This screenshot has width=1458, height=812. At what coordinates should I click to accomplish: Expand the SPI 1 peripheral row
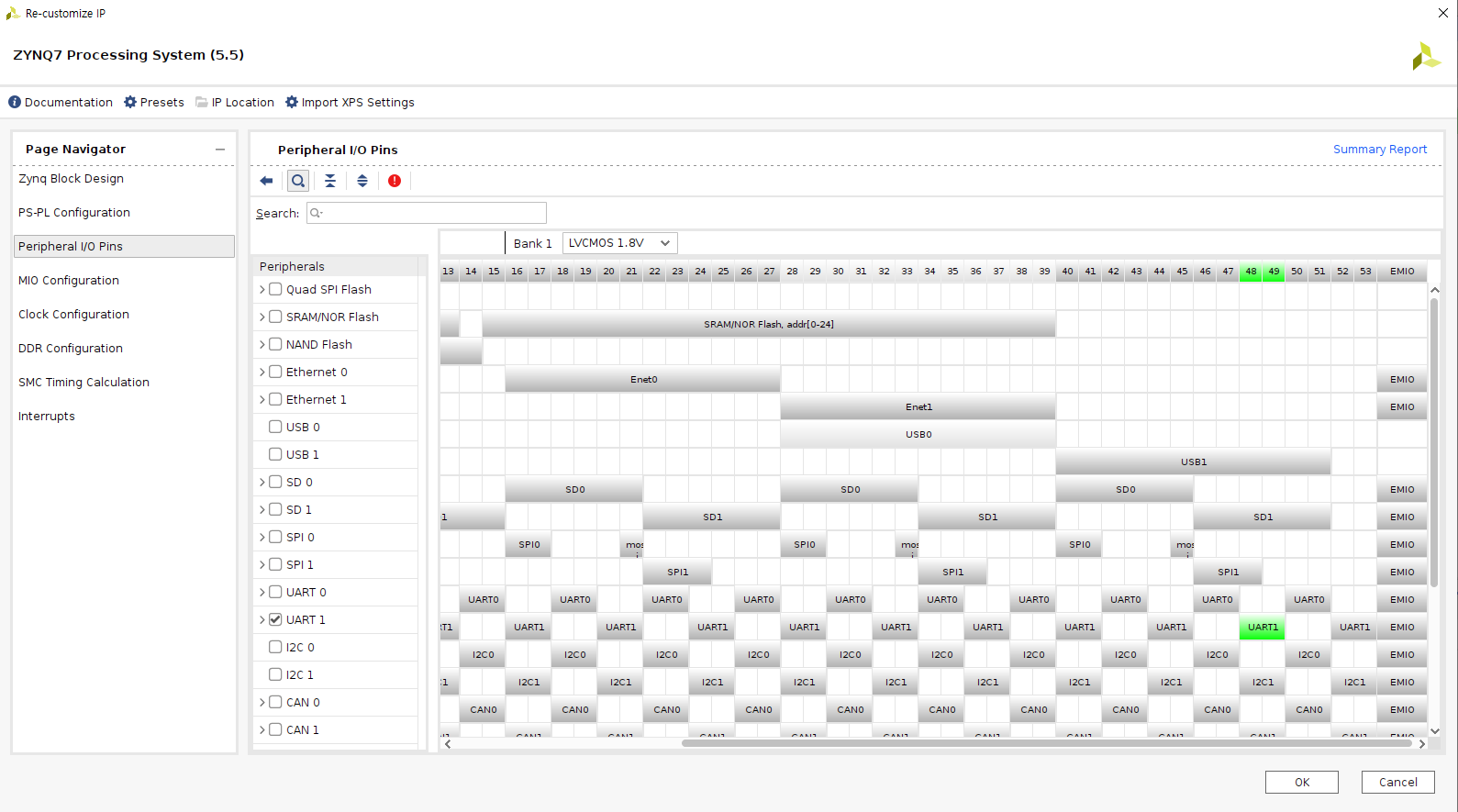pos(262,564)
